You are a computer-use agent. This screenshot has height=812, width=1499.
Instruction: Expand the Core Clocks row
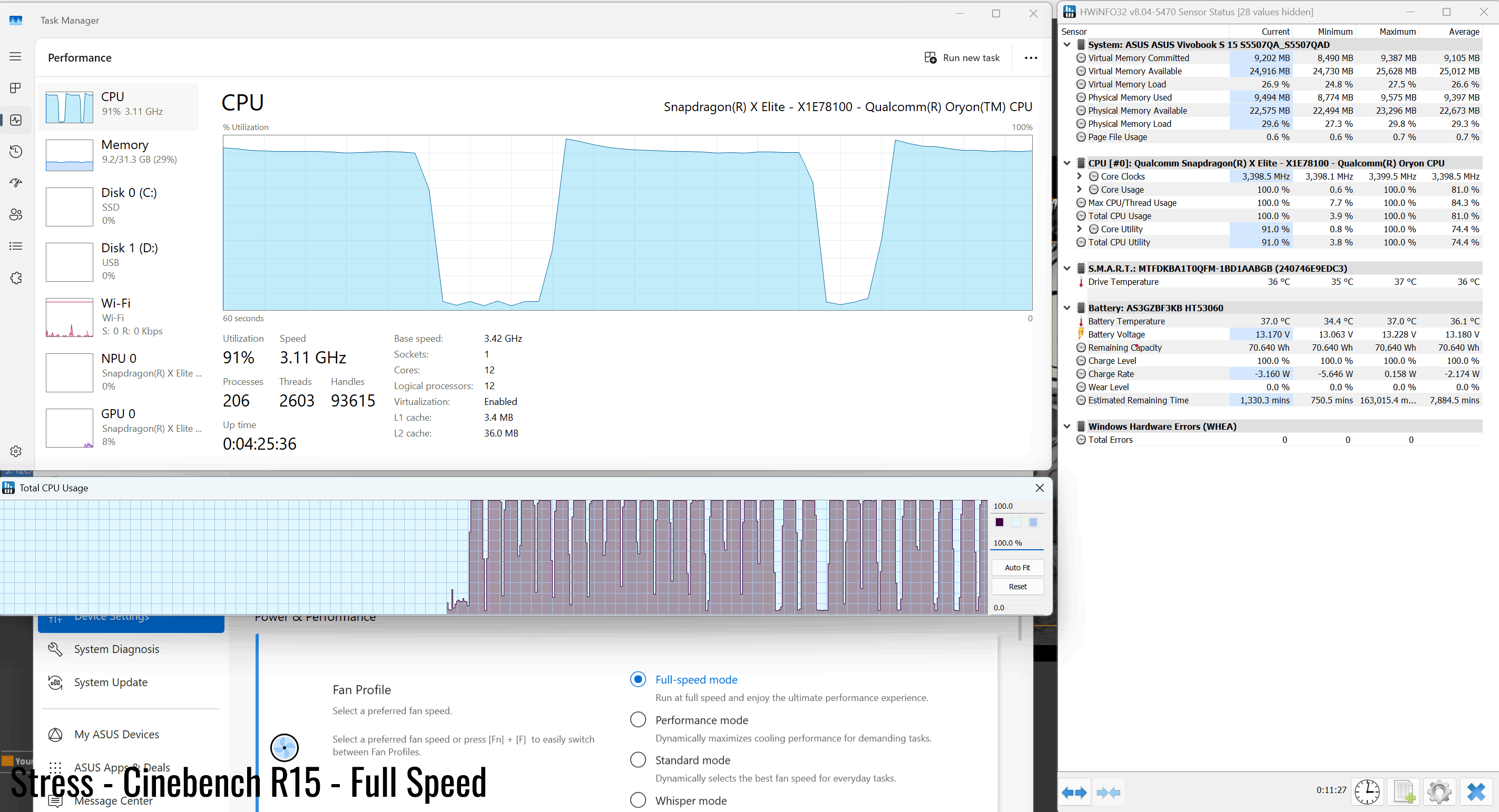tap(1080, 176)
